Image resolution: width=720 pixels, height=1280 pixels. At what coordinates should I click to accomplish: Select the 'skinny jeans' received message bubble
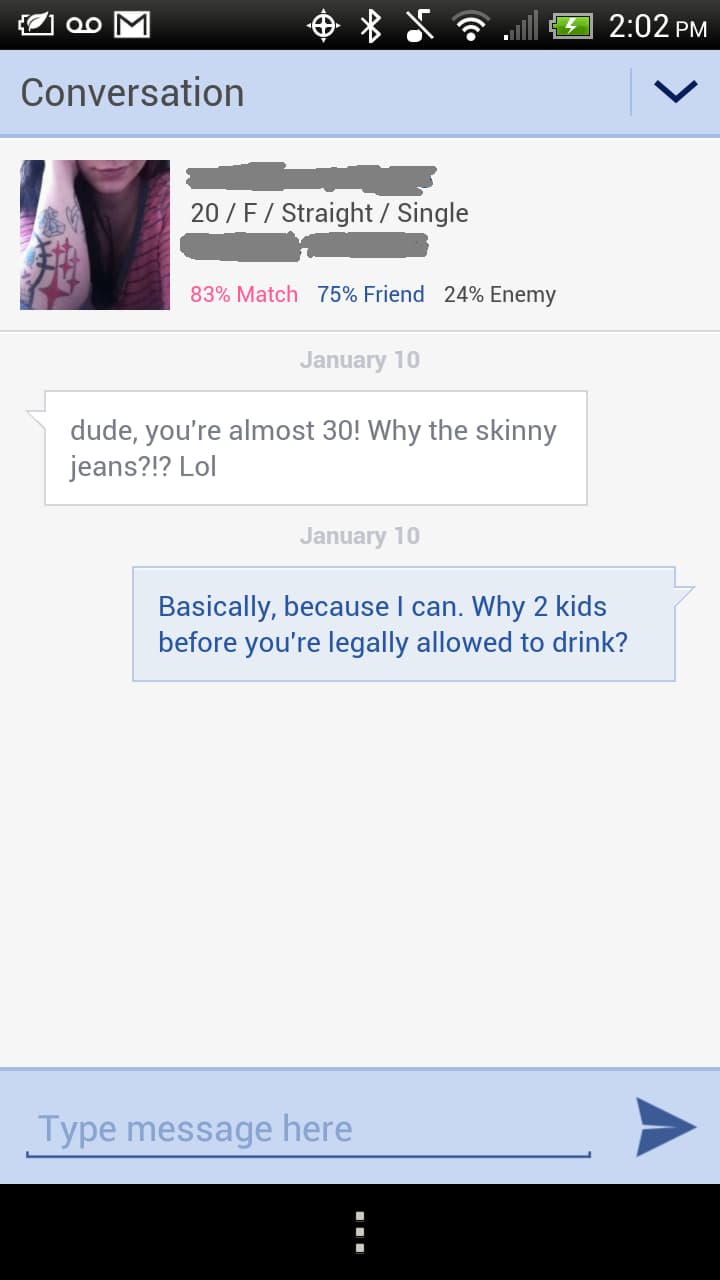[x=315, y=448]
